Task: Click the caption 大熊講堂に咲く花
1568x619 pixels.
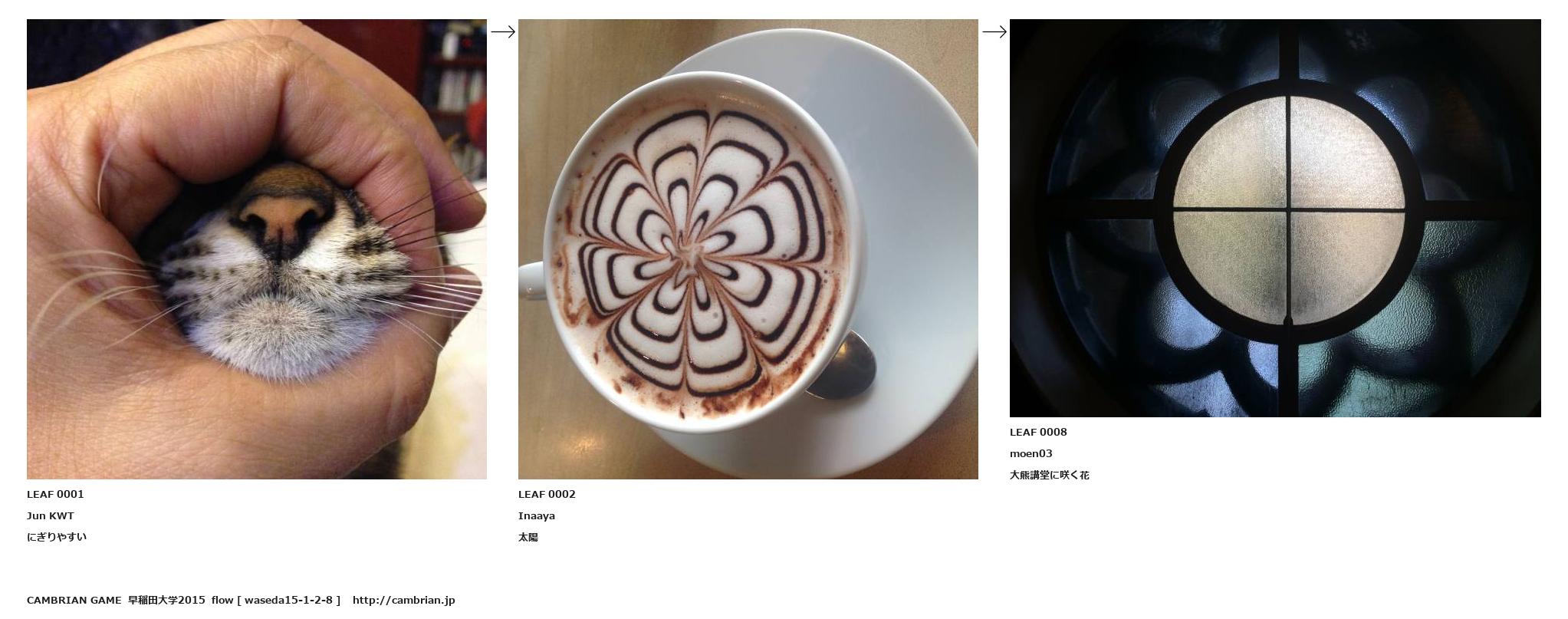Action: click(1050, 475)
